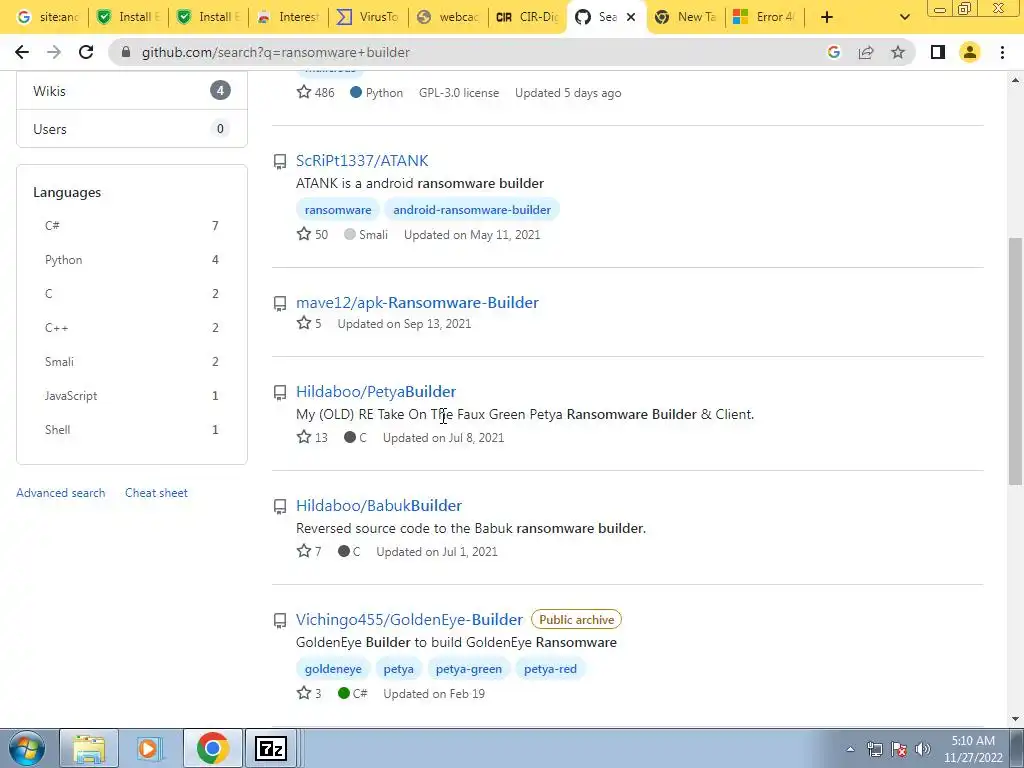The image size is (1024, 768).
Task: Open the Action Center flag icon
Action: click(x=899, y=749)
